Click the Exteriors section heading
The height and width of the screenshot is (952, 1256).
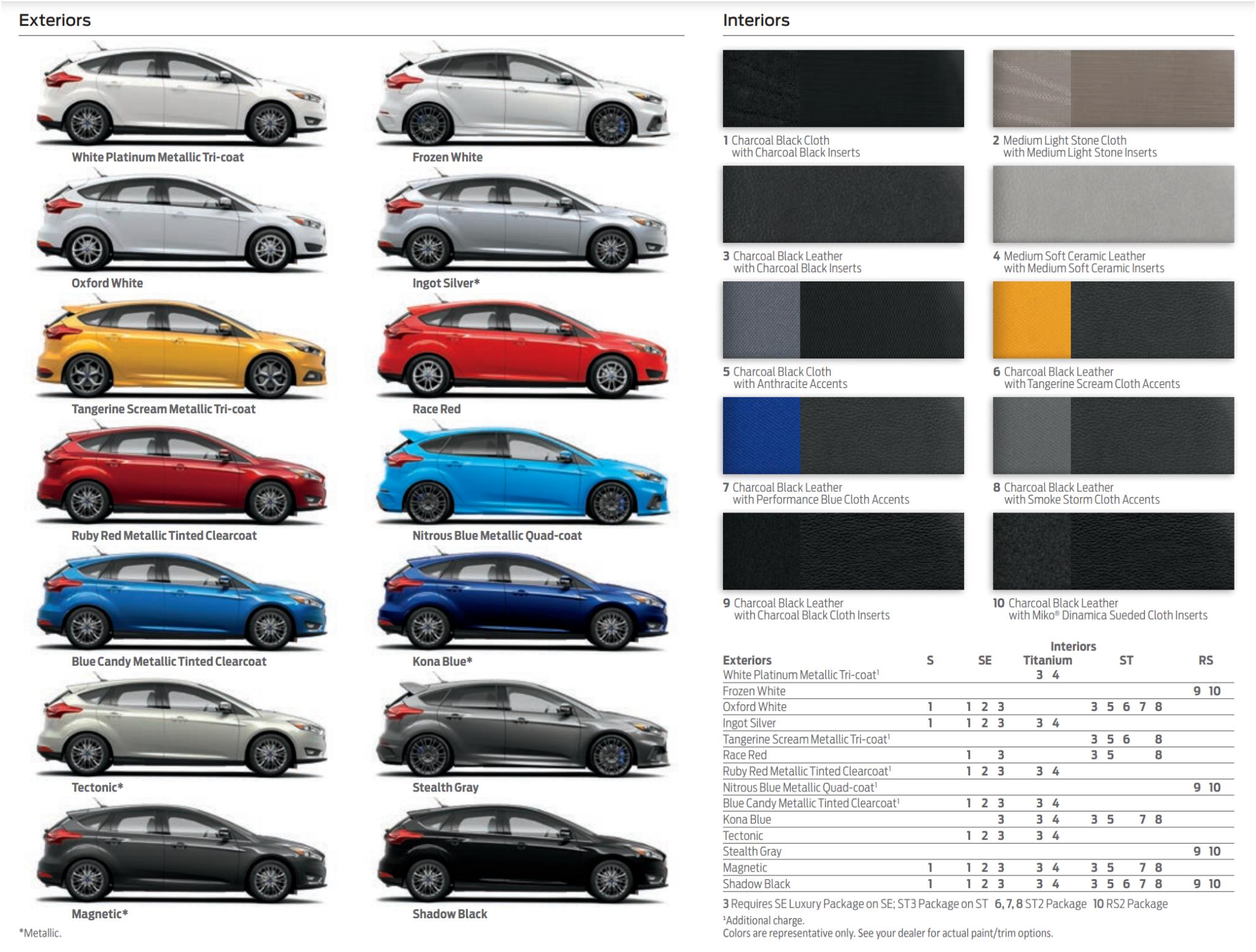[55, 20]
